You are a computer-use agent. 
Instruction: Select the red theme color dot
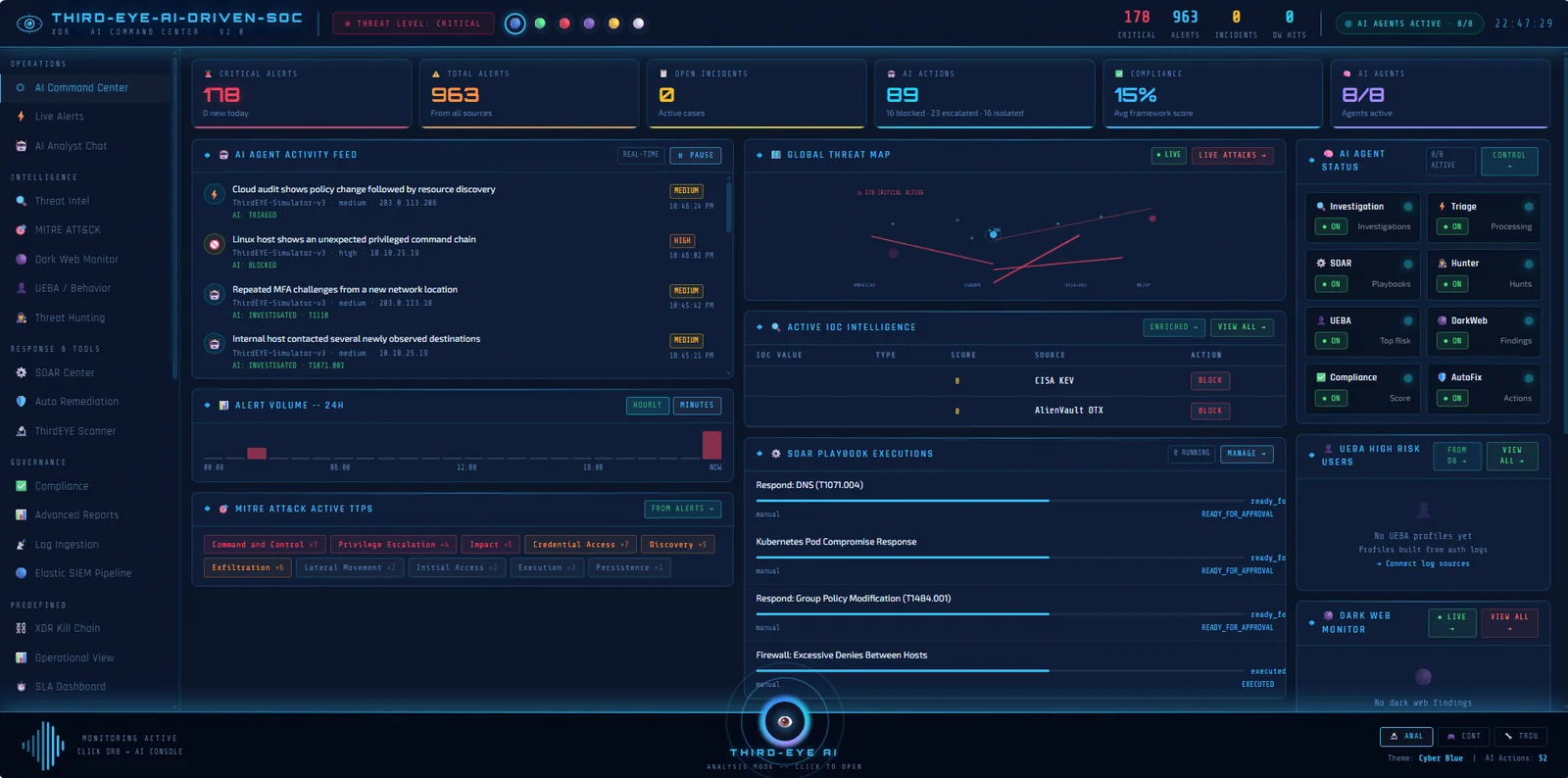(564, 24)
